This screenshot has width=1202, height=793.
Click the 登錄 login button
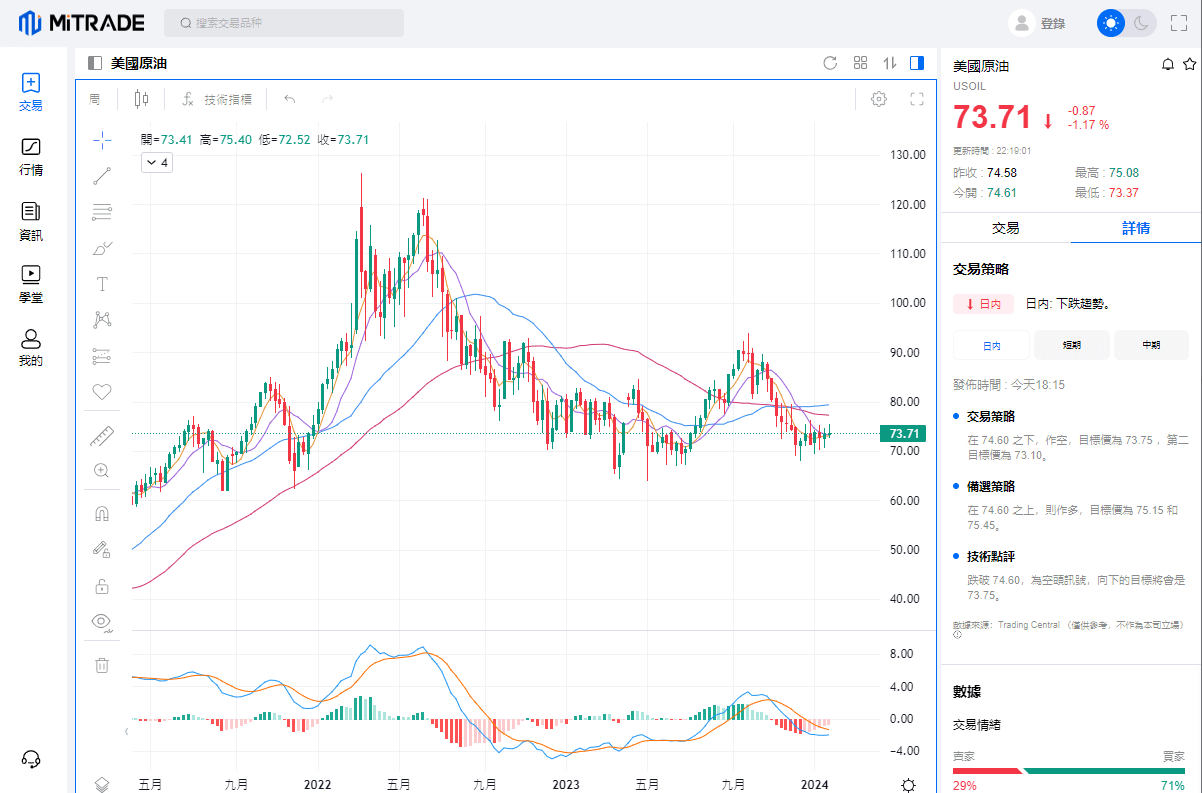click(x=1038, y=23)
